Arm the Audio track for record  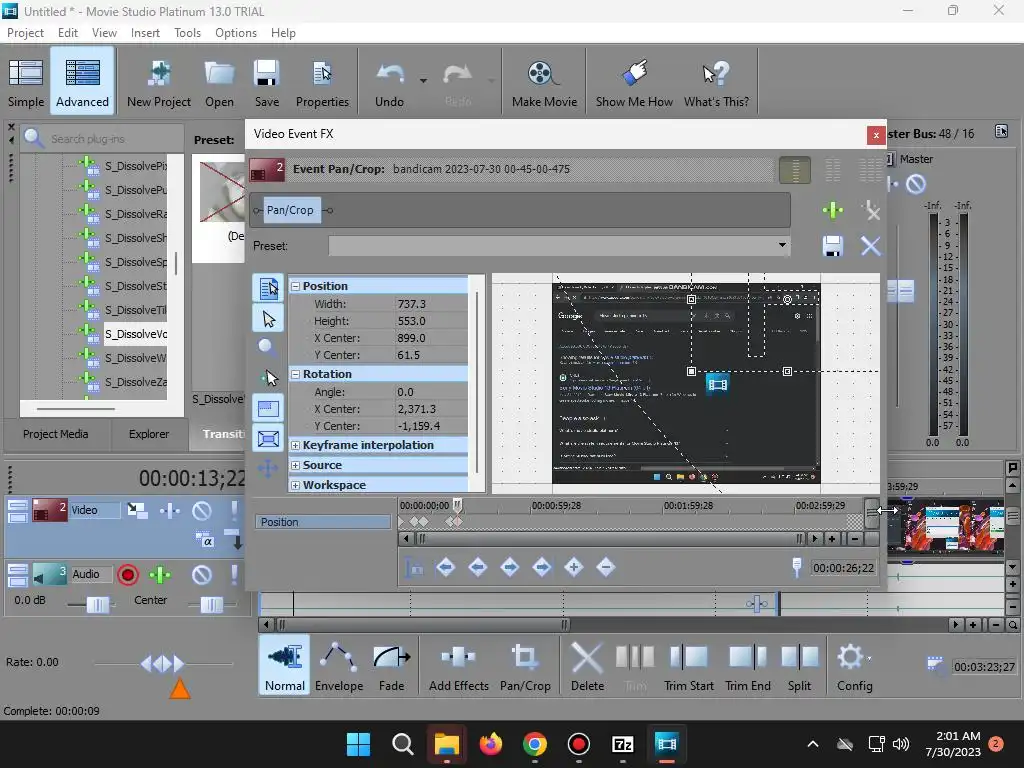pyautogui.click(x=128, y=575)
